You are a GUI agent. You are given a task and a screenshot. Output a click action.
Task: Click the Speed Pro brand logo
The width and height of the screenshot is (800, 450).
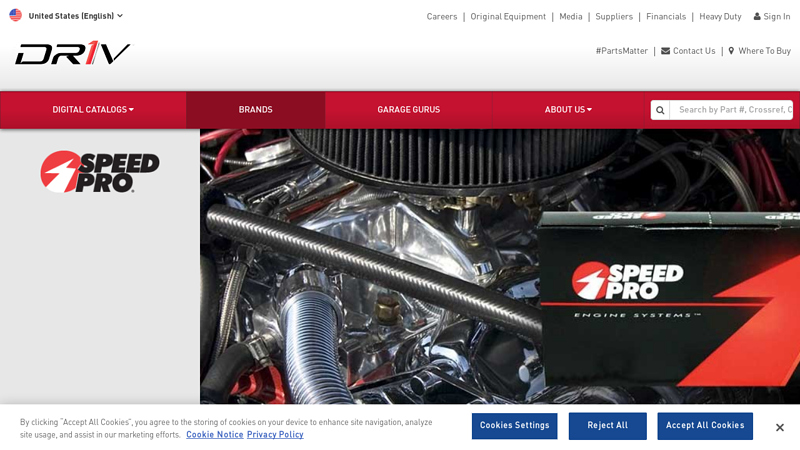click(100, 172)
